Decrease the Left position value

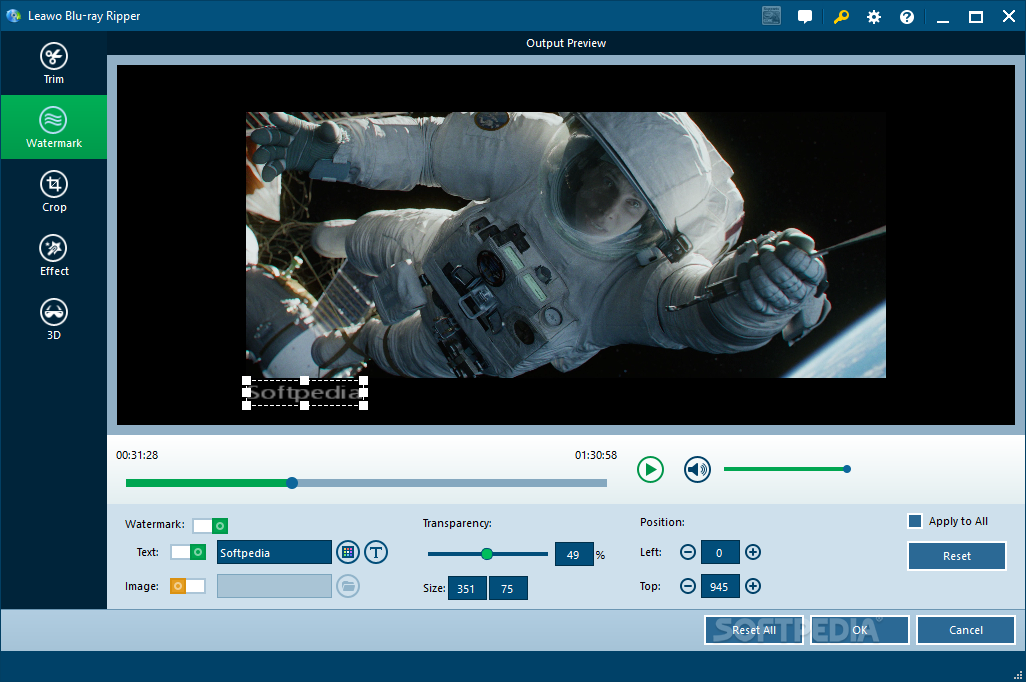688,552
